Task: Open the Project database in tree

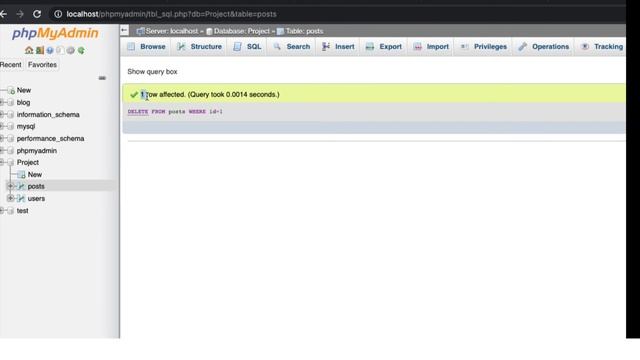Action: 28,162
